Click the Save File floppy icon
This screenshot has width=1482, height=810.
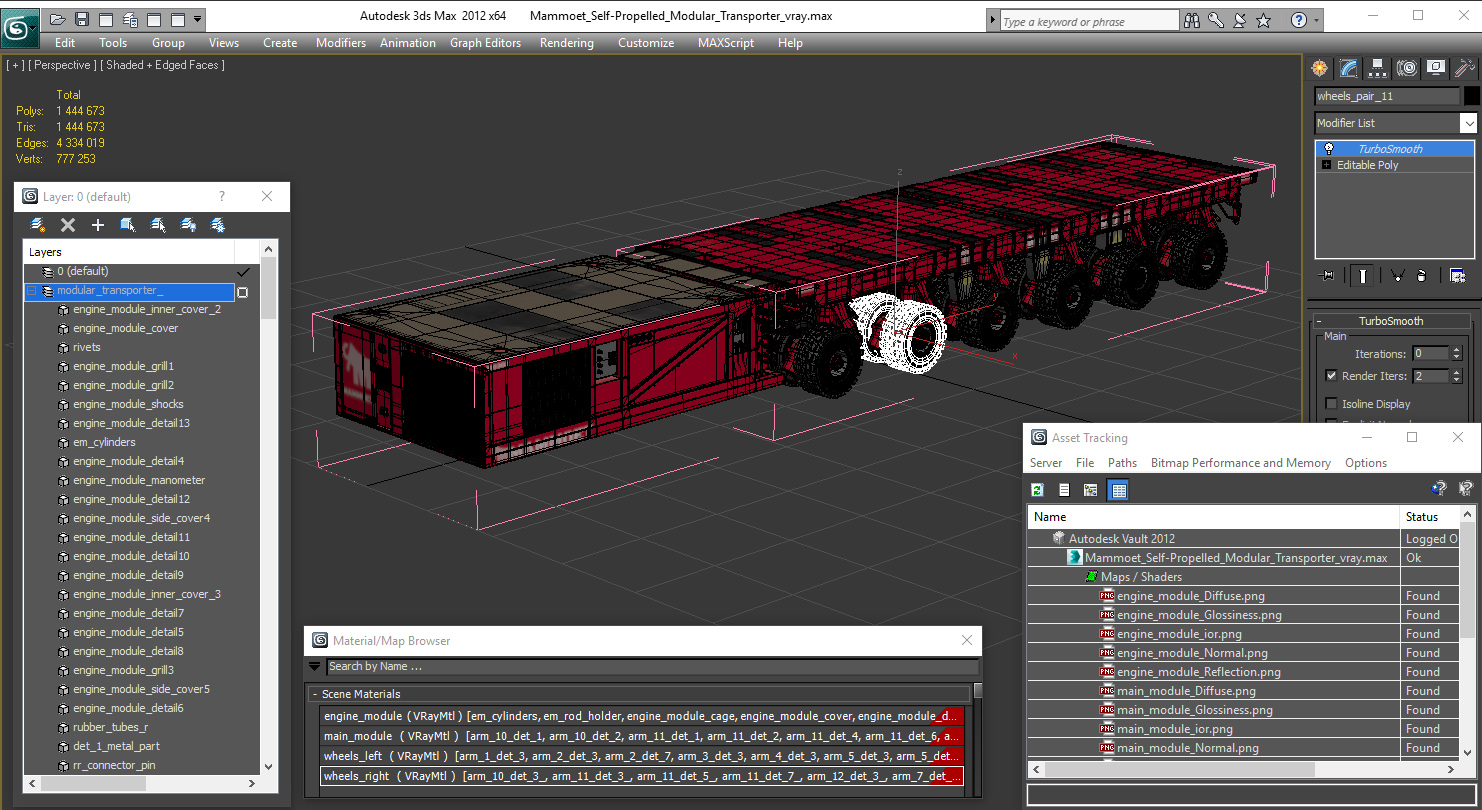(x=82, y=19)
